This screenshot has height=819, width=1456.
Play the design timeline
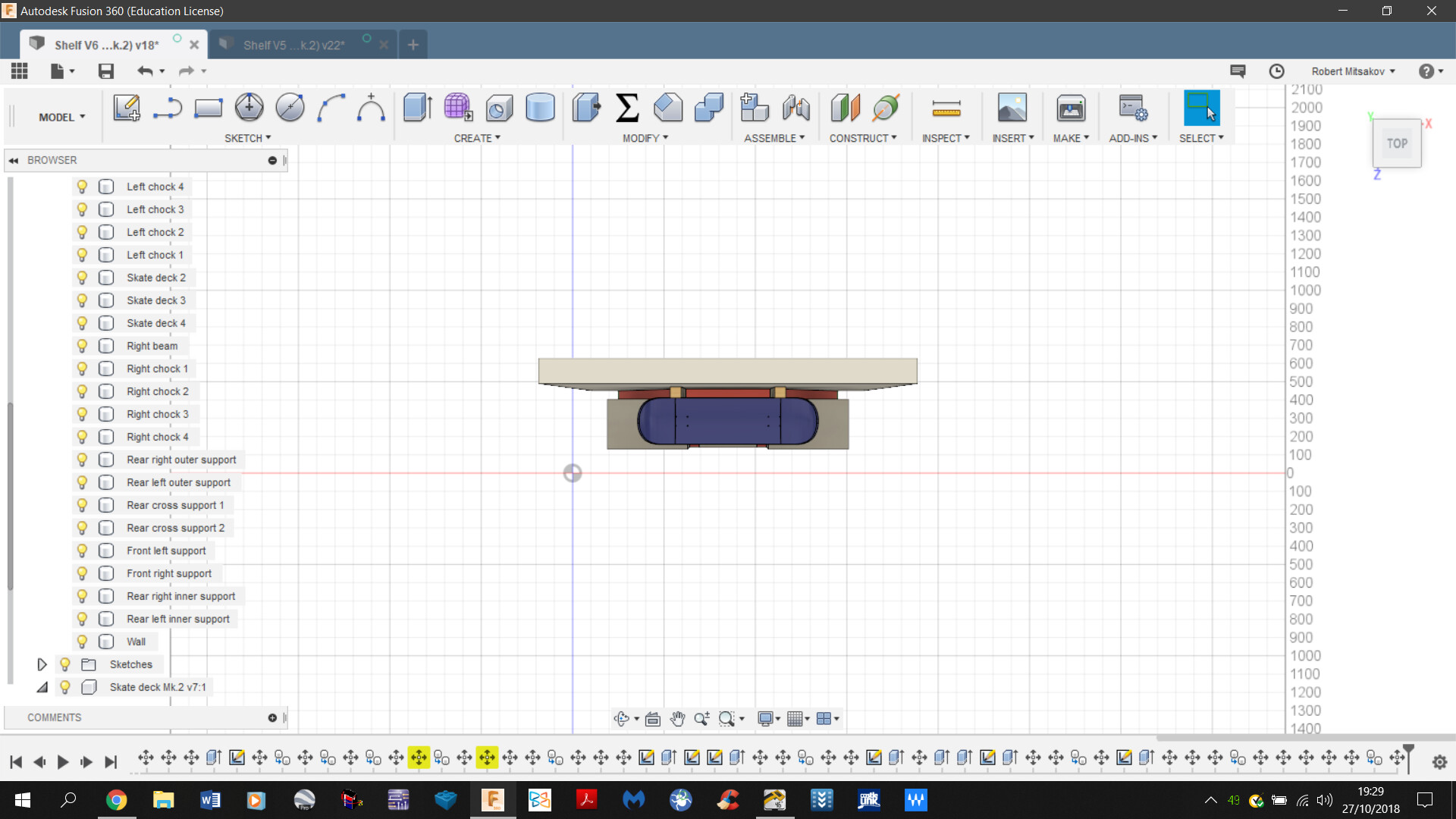[63, 761]
